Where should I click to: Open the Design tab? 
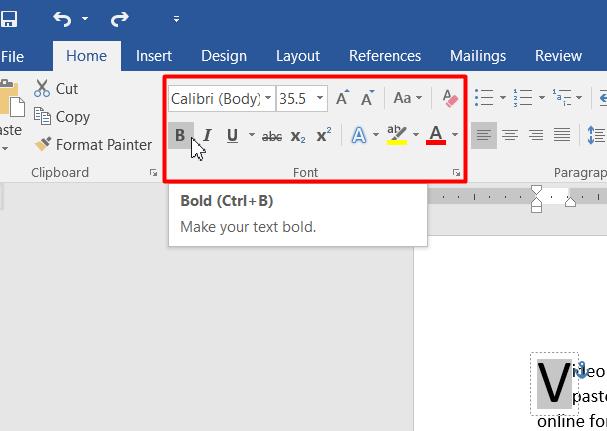click(x=224, y=56)
